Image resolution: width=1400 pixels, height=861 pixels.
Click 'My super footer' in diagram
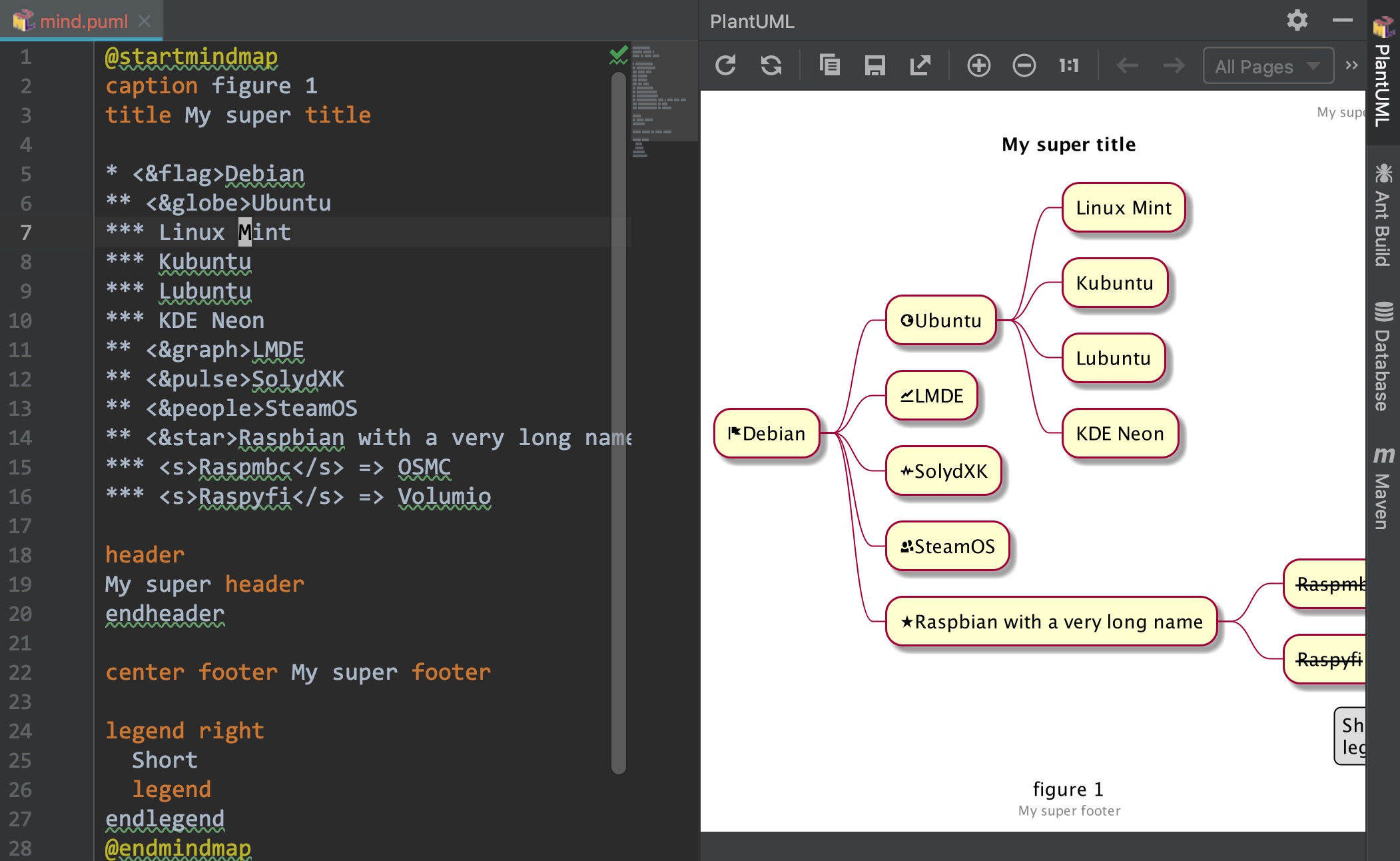pyautogui.click(x=1069, y=811)
